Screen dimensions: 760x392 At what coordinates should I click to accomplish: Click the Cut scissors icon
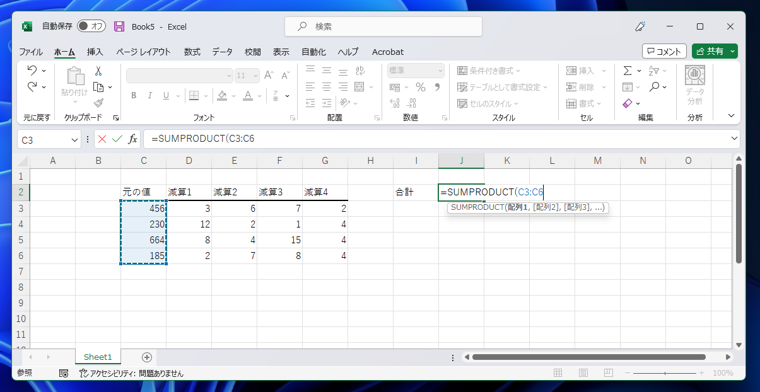click(98, 71)
